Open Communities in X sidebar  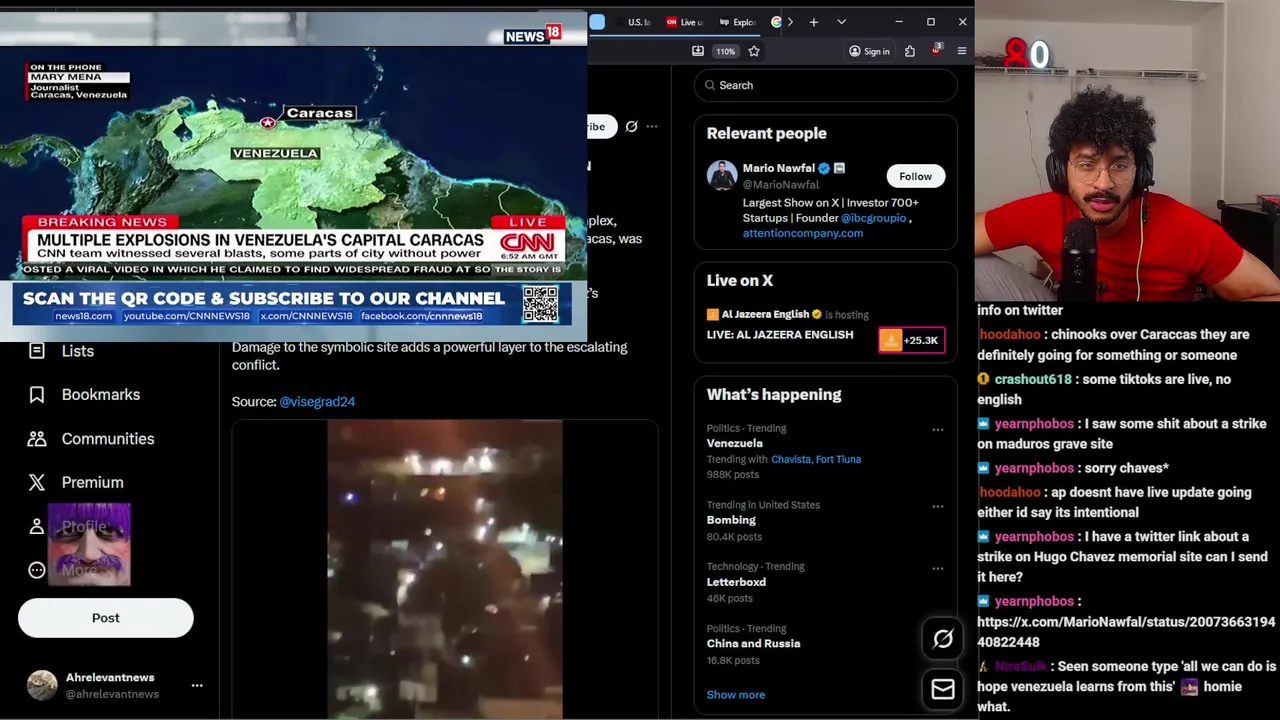[108, 438]
